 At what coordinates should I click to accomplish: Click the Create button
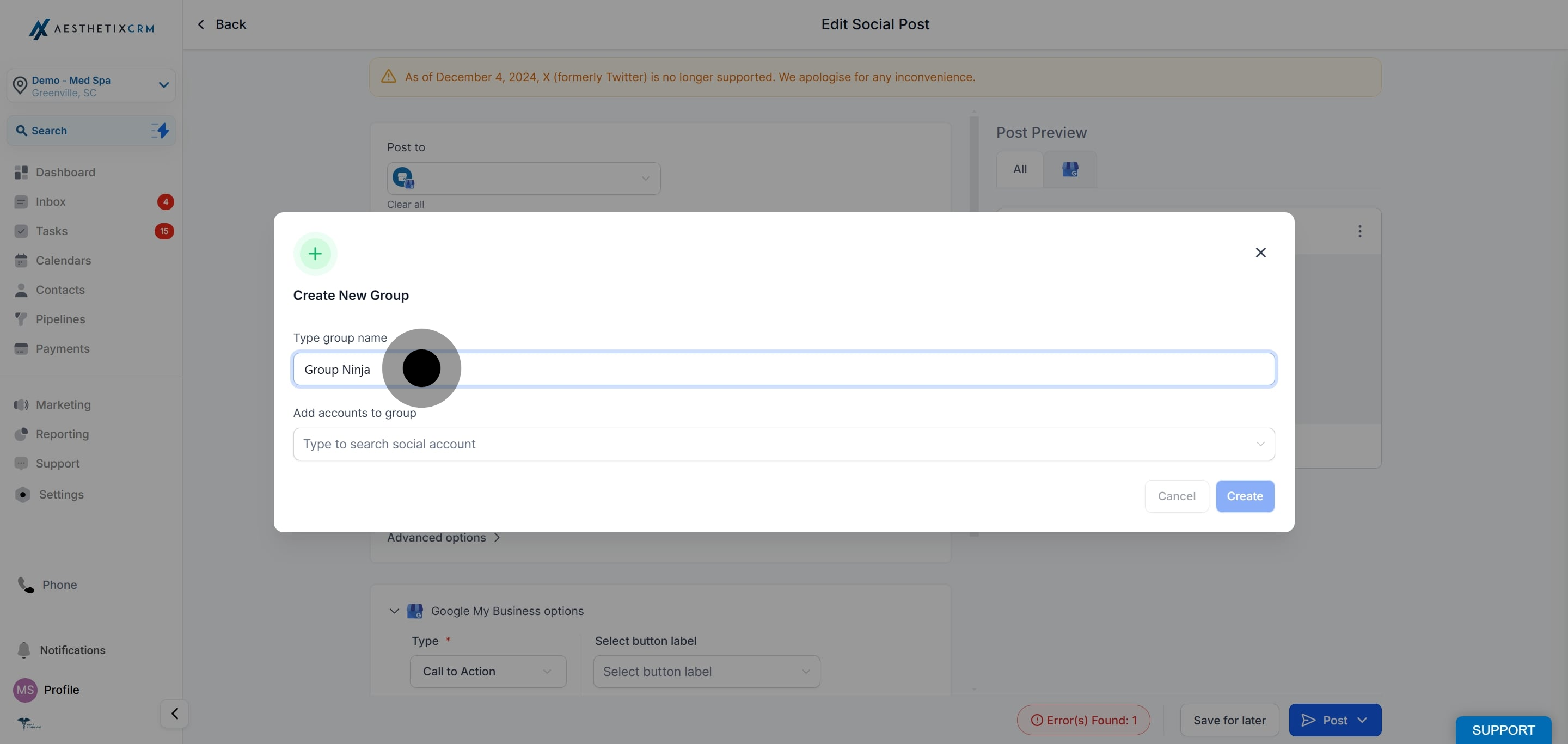tap(1245, 496)
